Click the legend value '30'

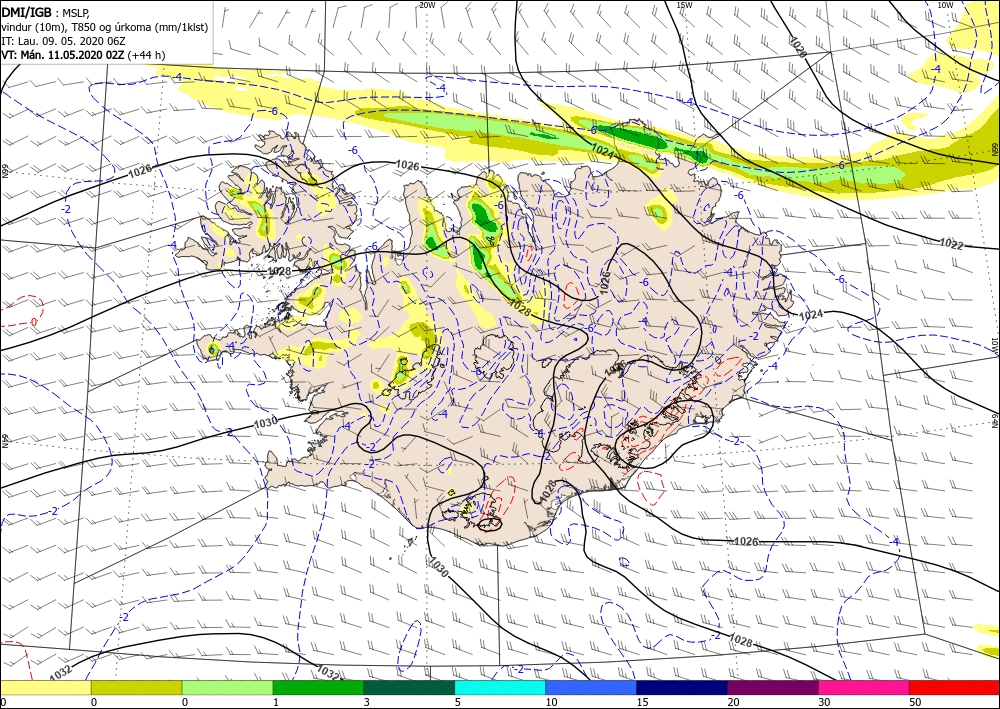tap(823, 702)
